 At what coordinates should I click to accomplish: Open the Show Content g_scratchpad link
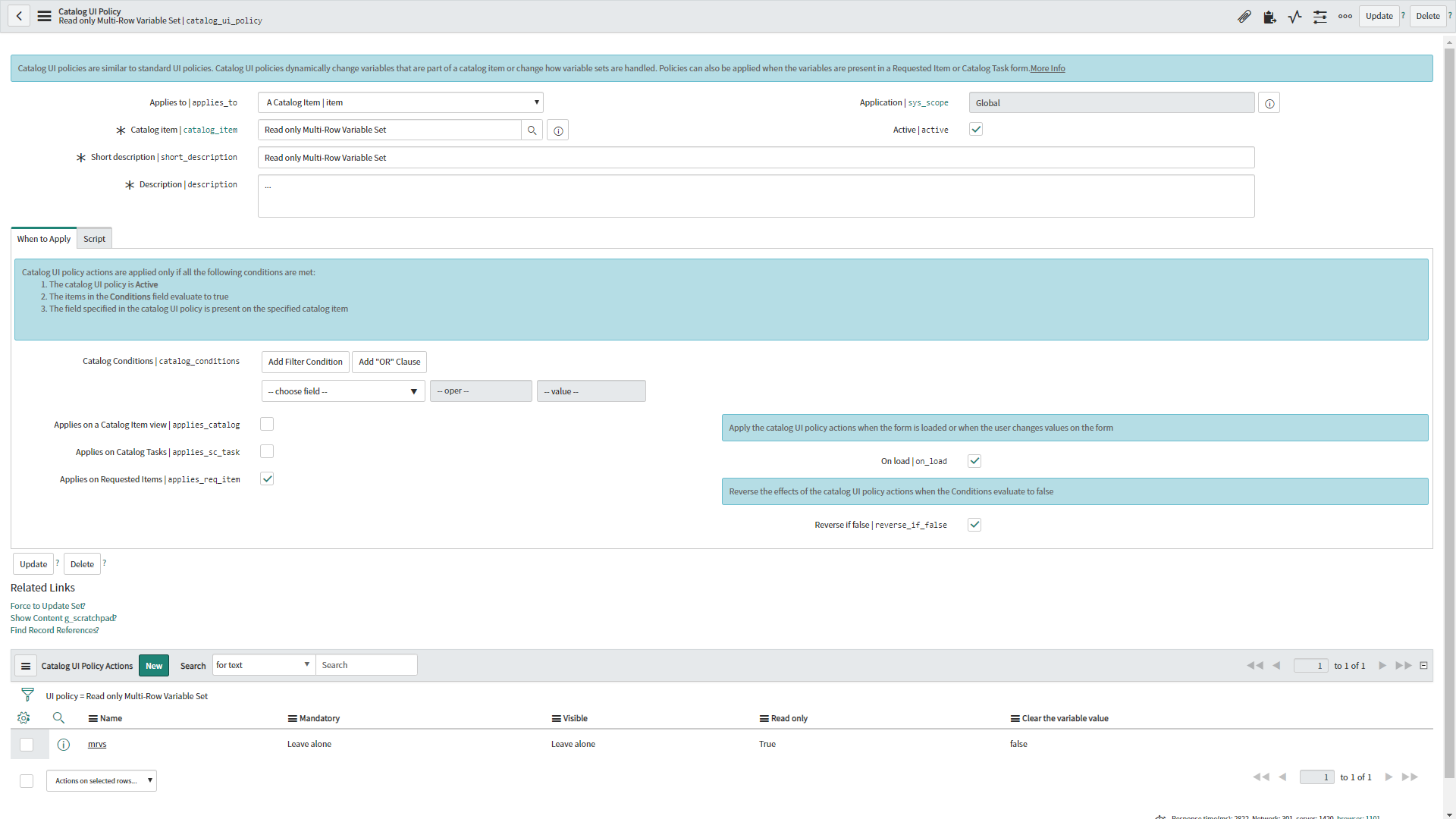pos(64,618)
